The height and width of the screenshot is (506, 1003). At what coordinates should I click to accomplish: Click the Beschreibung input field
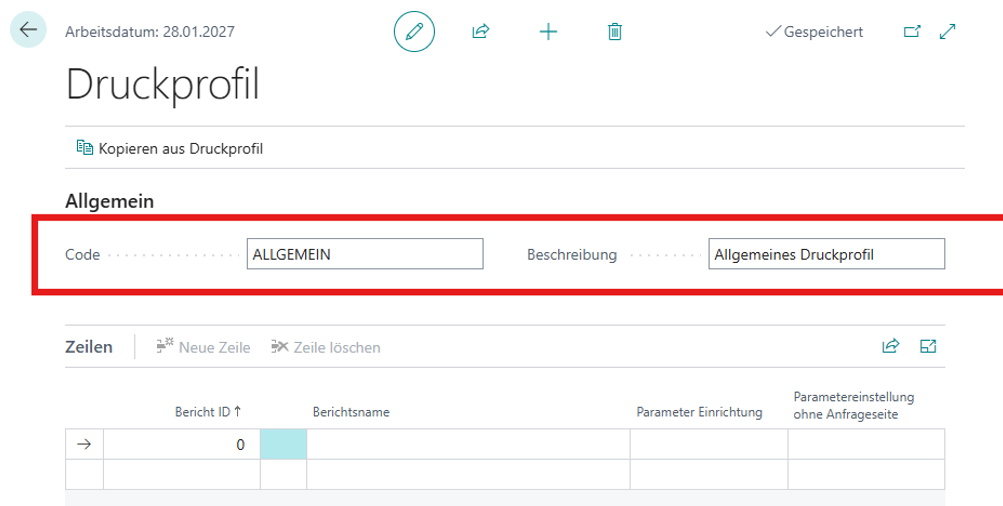826,254
